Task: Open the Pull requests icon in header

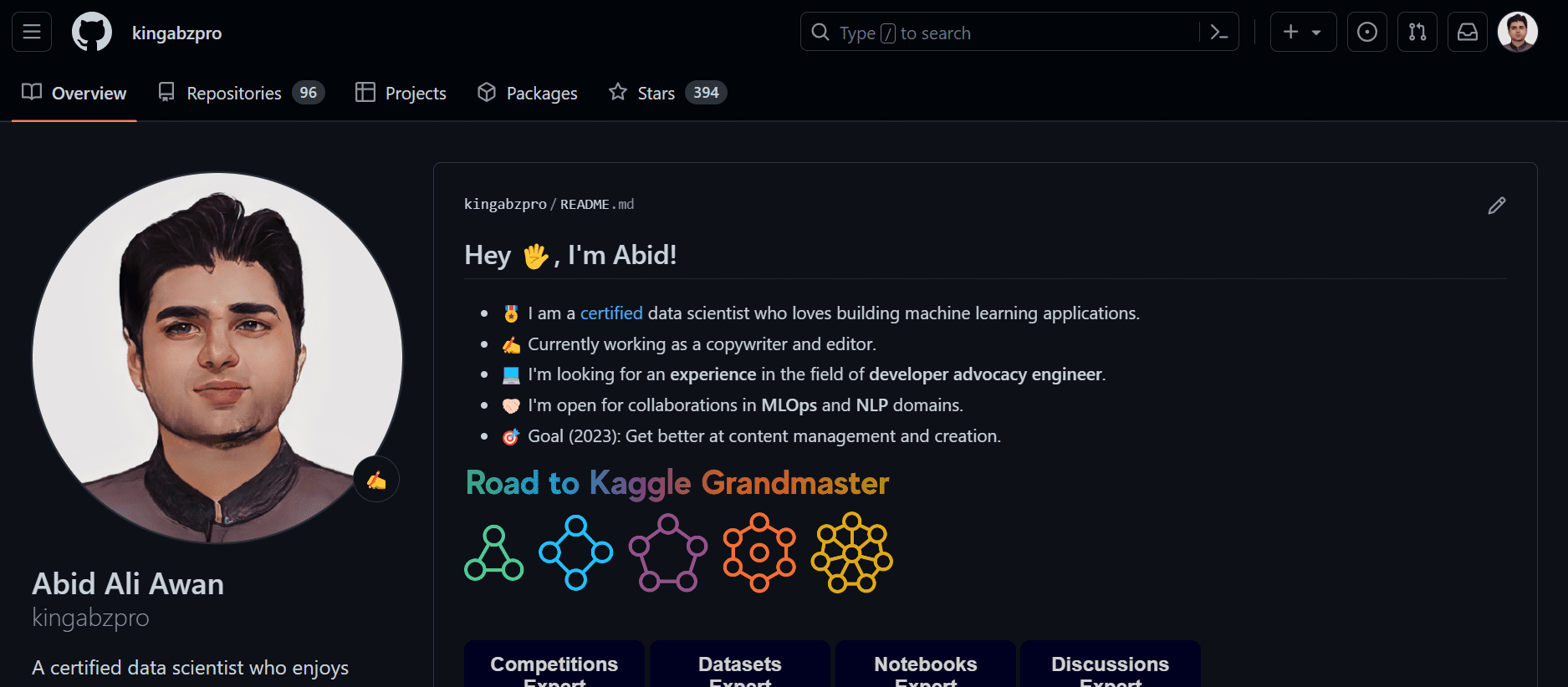Action: click(1417, 32)
